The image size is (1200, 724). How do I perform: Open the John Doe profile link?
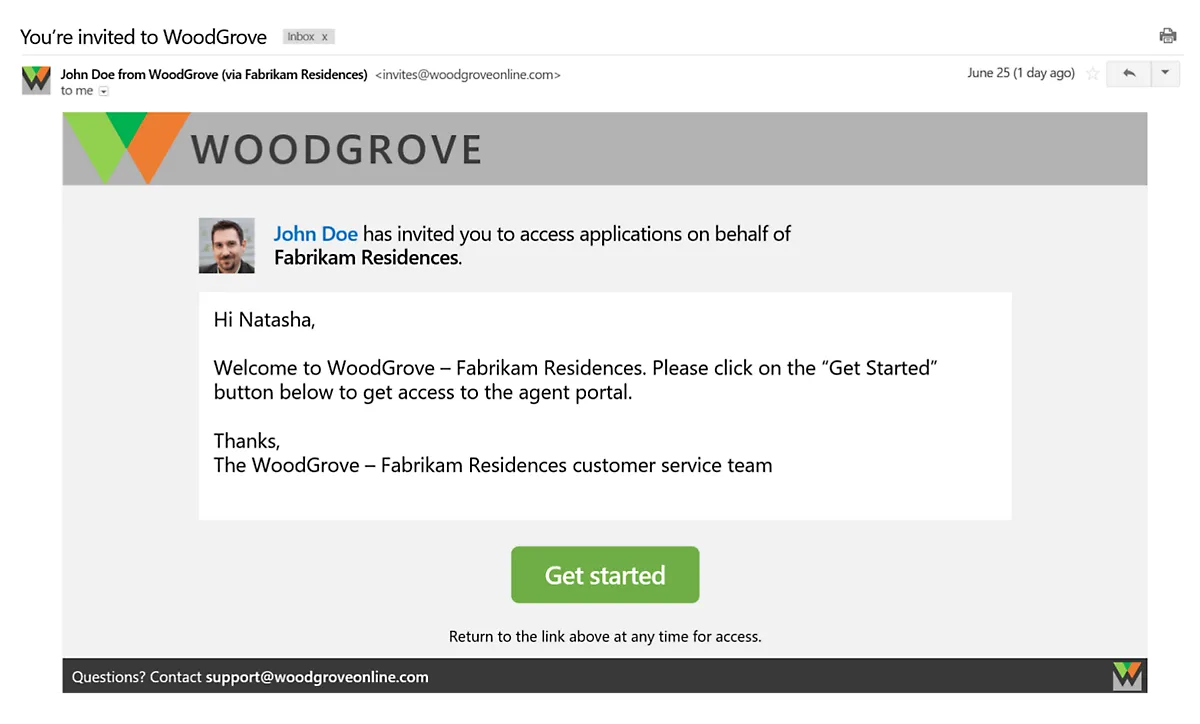pyautogui.click(x=315, y=234)
